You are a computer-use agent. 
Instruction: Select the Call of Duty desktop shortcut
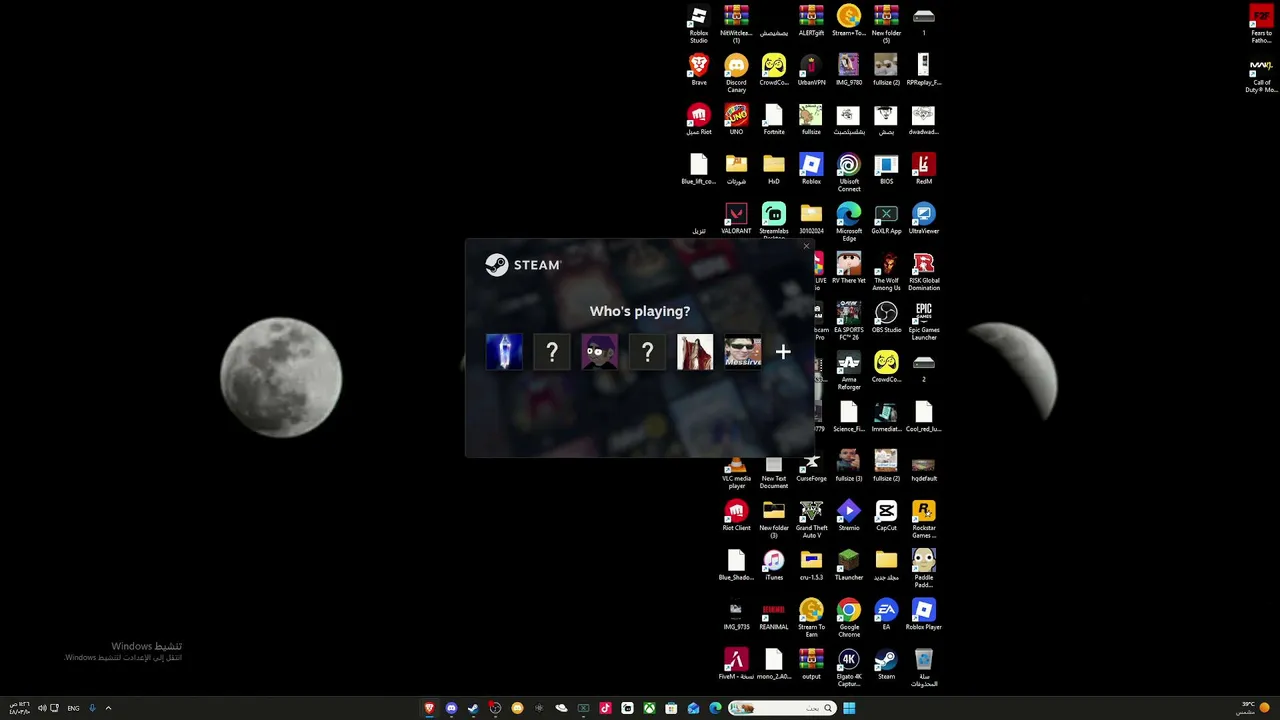1261,76
